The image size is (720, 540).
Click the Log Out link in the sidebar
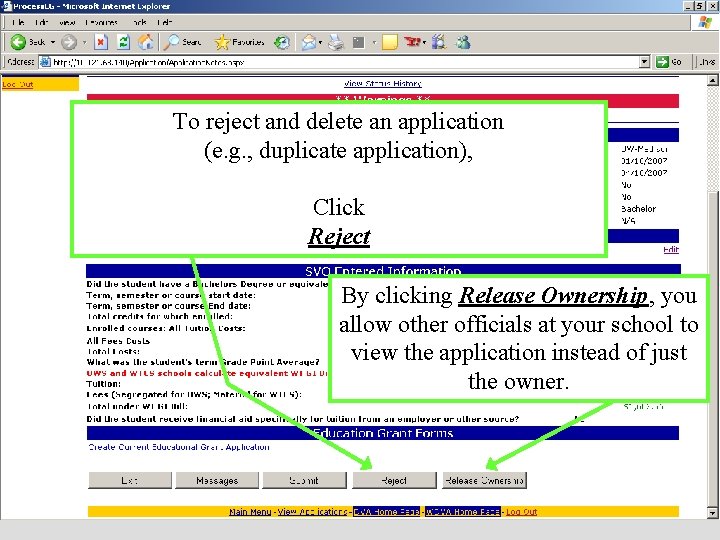tap(17, 84)
